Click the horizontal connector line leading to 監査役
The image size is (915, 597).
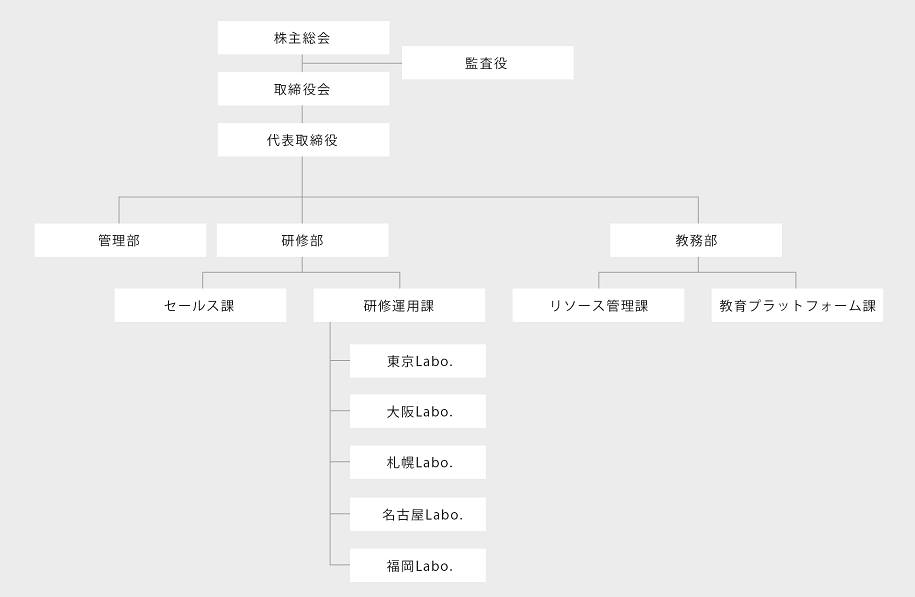(x=352, y=63)
